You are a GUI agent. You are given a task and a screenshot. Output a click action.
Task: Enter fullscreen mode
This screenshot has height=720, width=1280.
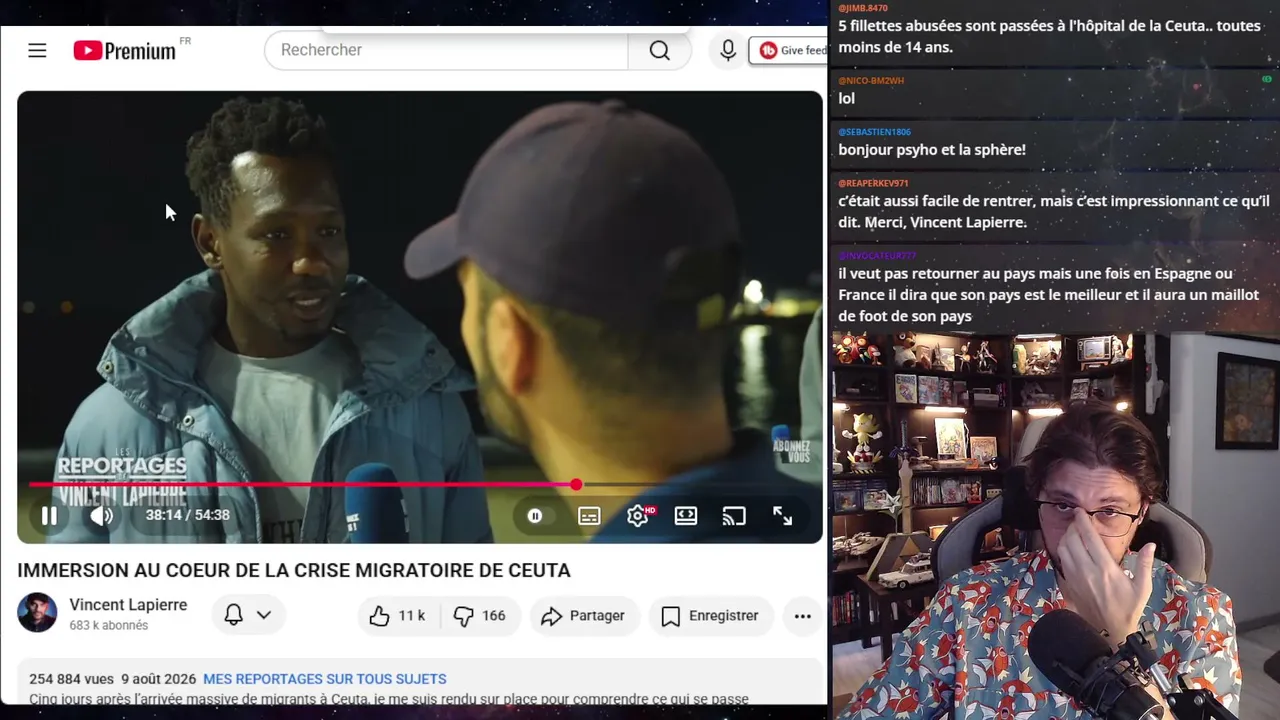[782, 516]
